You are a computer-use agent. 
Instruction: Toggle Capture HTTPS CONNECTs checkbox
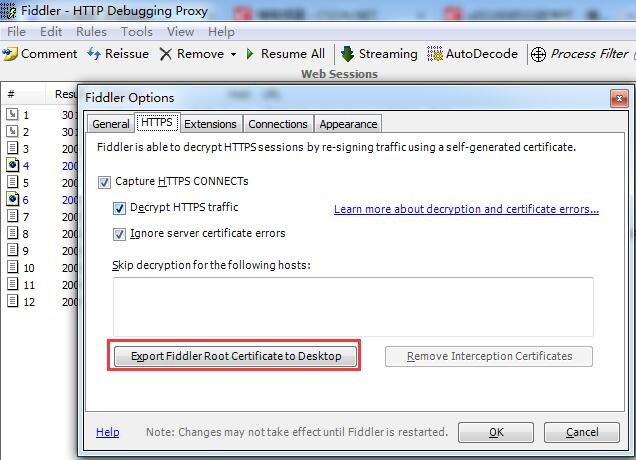click(104, 182)
